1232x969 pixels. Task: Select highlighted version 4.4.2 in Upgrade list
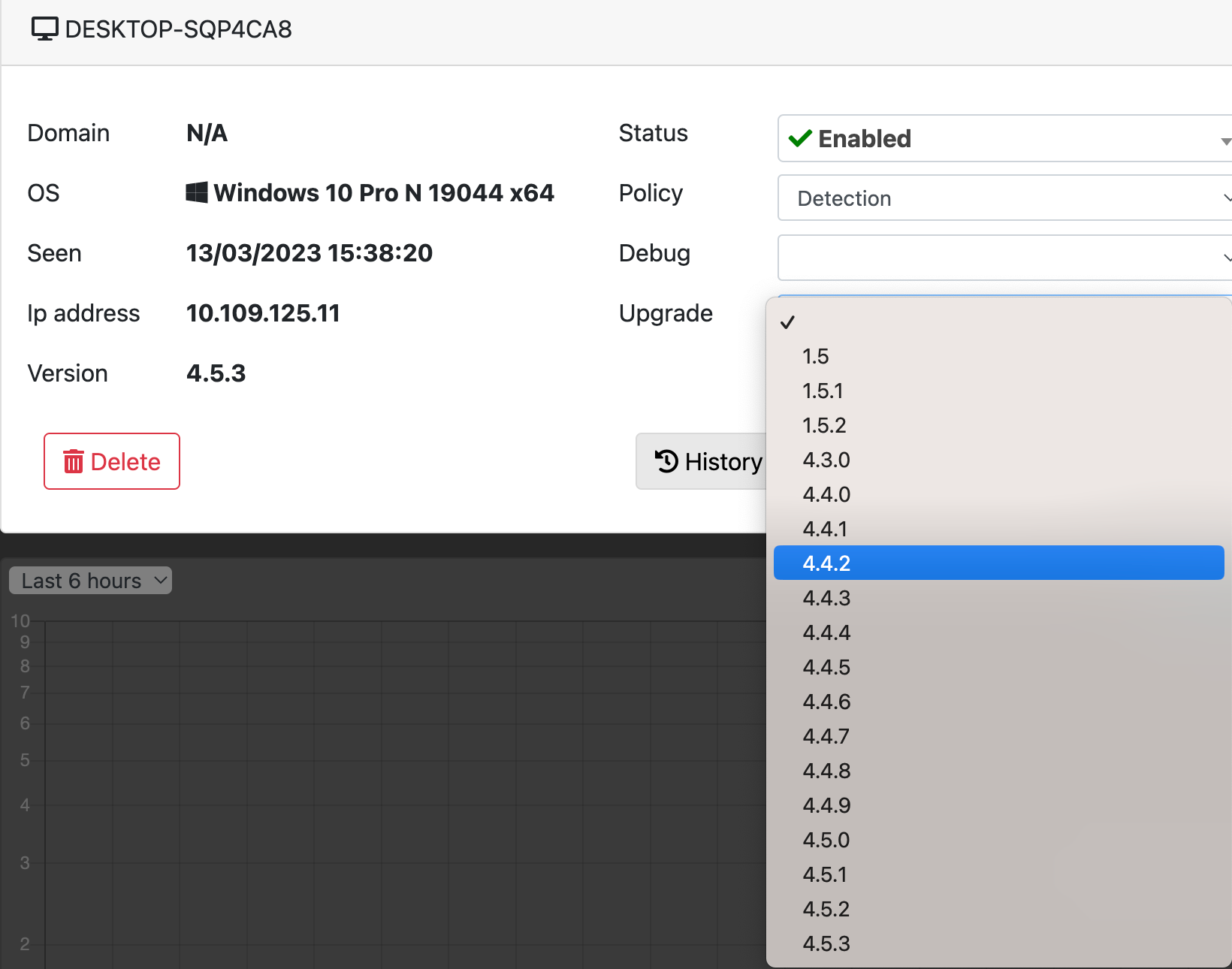point(999,563)
